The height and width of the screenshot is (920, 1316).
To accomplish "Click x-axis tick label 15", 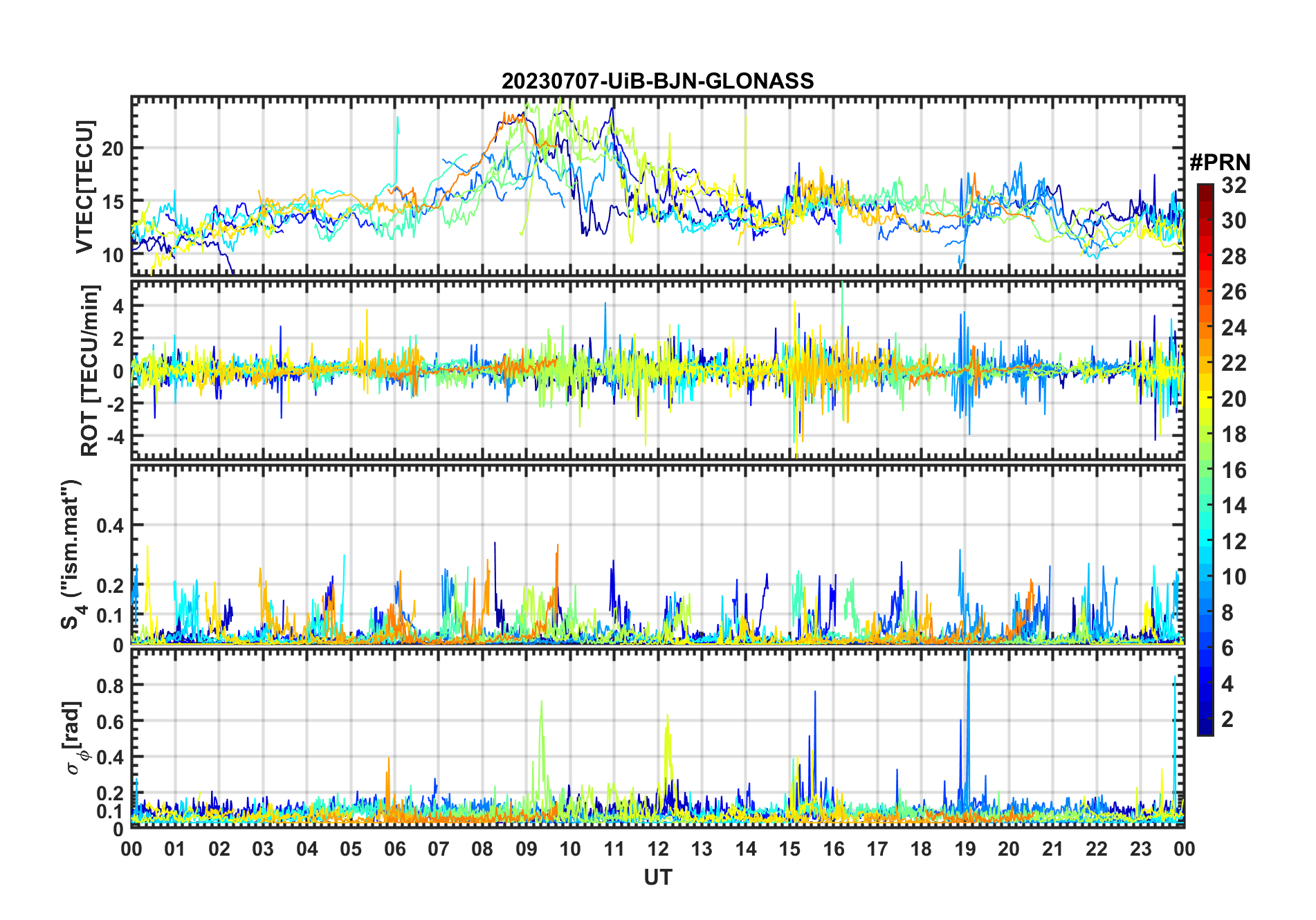I will pyautogui.click(x=789, y=849).
